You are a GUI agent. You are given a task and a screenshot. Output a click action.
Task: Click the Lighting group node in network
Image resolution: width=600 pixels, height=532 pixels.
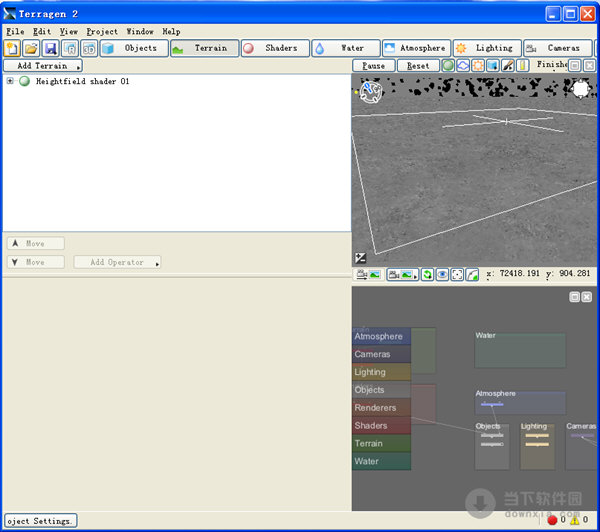[x=537, y=446]
